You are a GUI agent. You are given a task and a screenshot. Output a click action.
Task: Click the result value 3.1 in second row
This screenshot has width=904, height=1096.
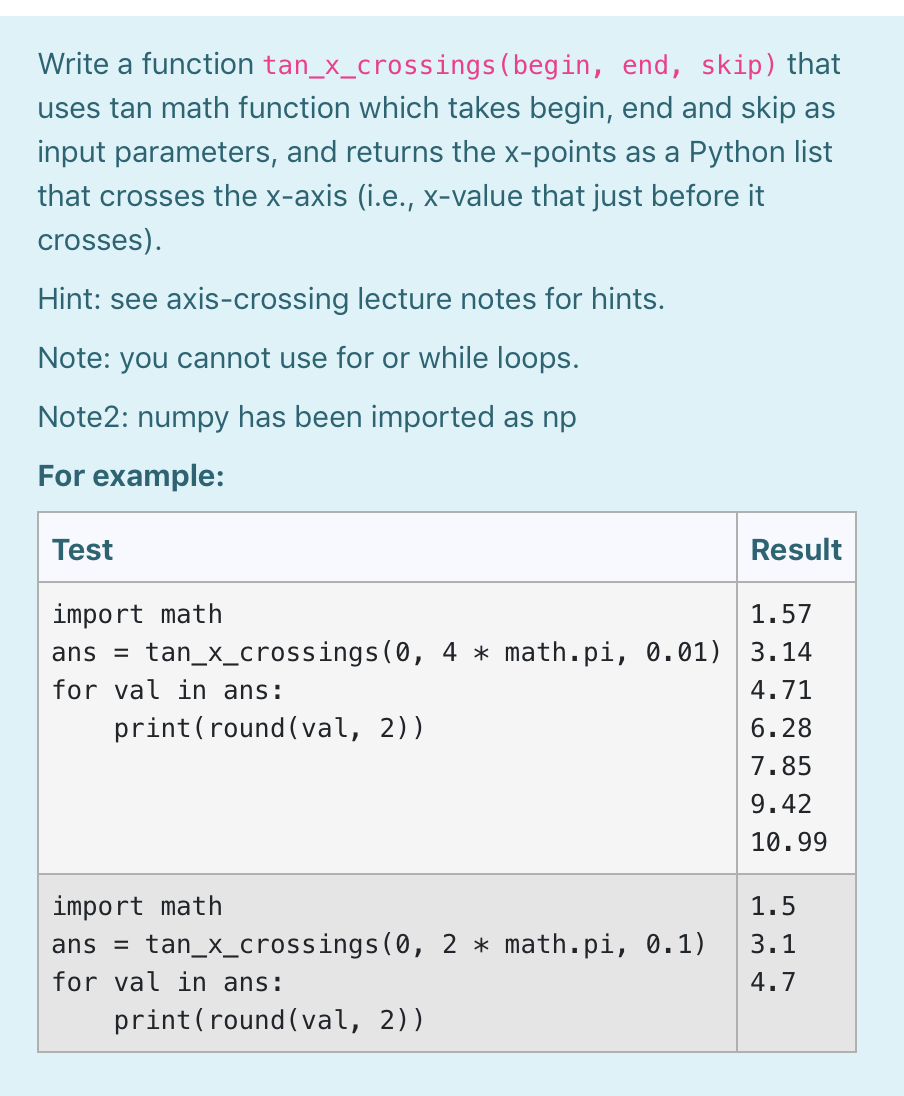point(773,944)
